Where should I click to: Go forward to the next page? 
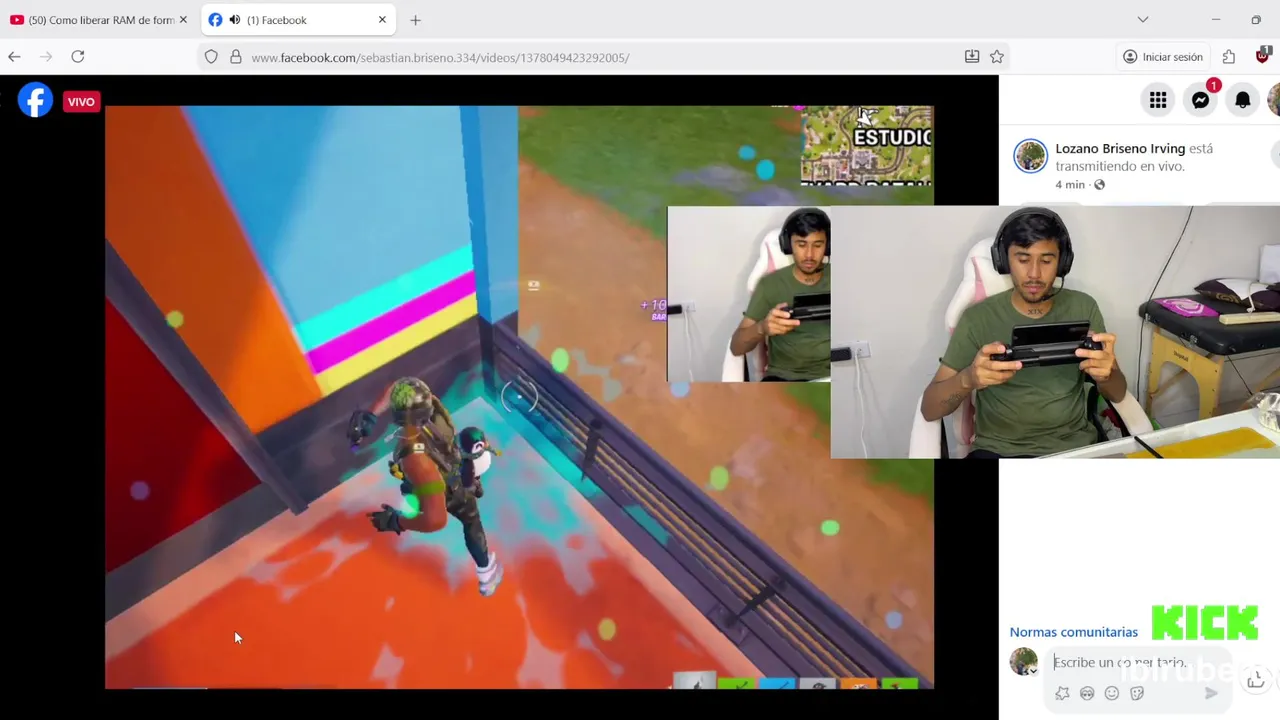pos(46,57)
